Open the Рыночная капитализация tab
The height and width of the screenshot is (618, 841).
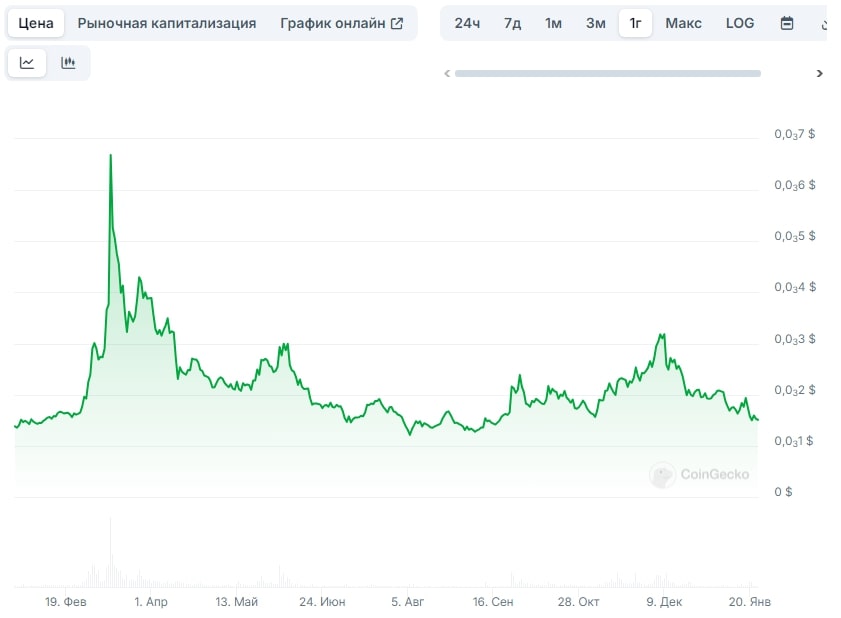point(166,23)
